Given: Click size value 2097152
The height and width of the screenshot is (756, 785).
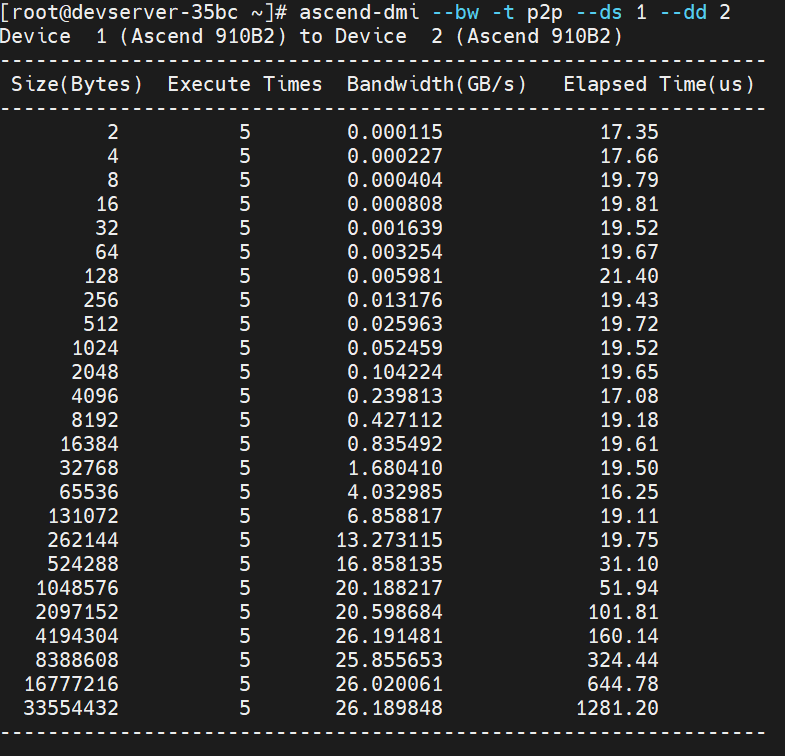Looking at the screenshot, I should [77, 612].
